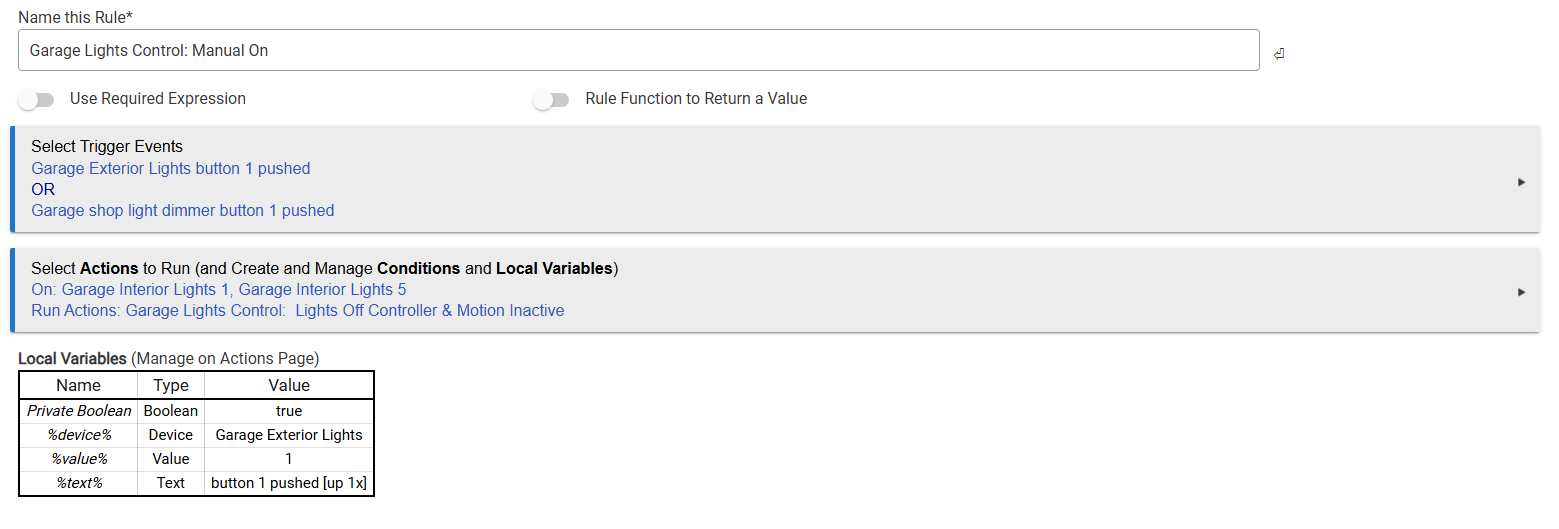Click the %text% variable name cell
1559x529 pixels.
(x=79, y=483)
